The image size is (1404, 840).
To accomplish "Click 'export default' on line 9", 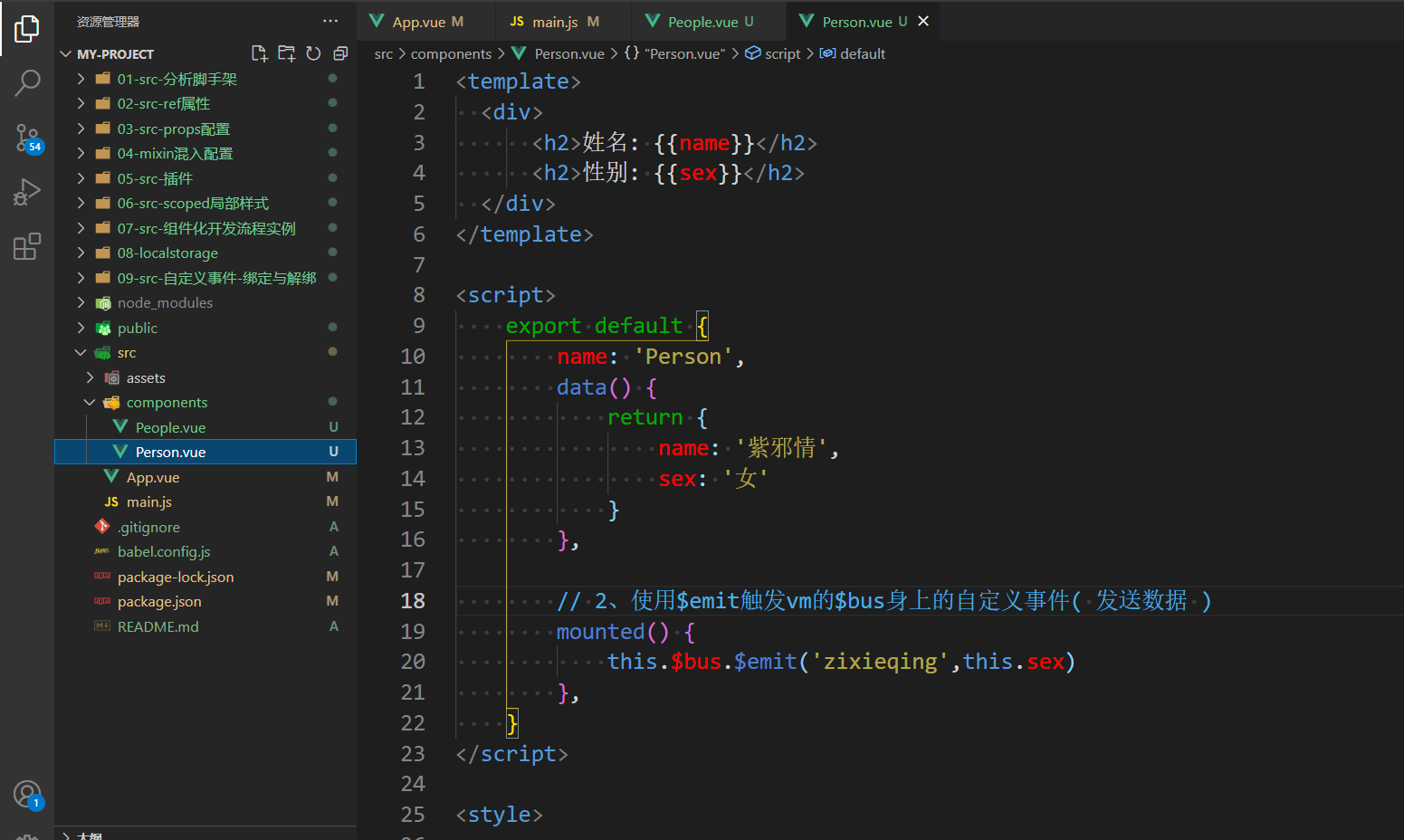I will pos(594,325).
